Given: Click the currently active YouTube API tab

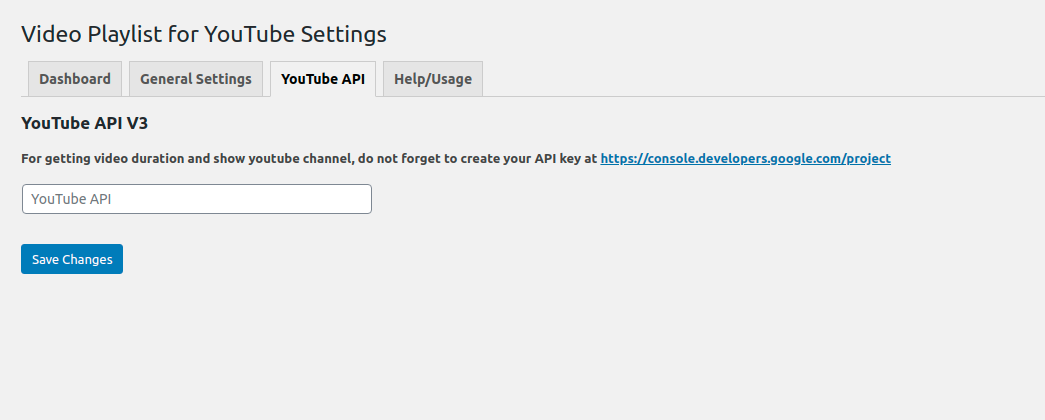Looking at the screenshot, I should coord(323,79).
